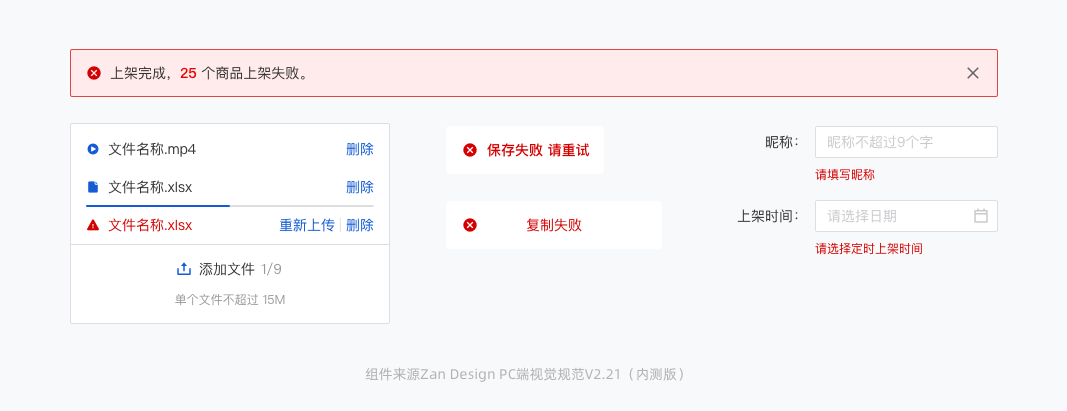The width and height of the screenshot is (1067, 411).
Task: Click the blue document icon for the uploading xlsx
Action: pyautogui.click(x=93, y=187)
